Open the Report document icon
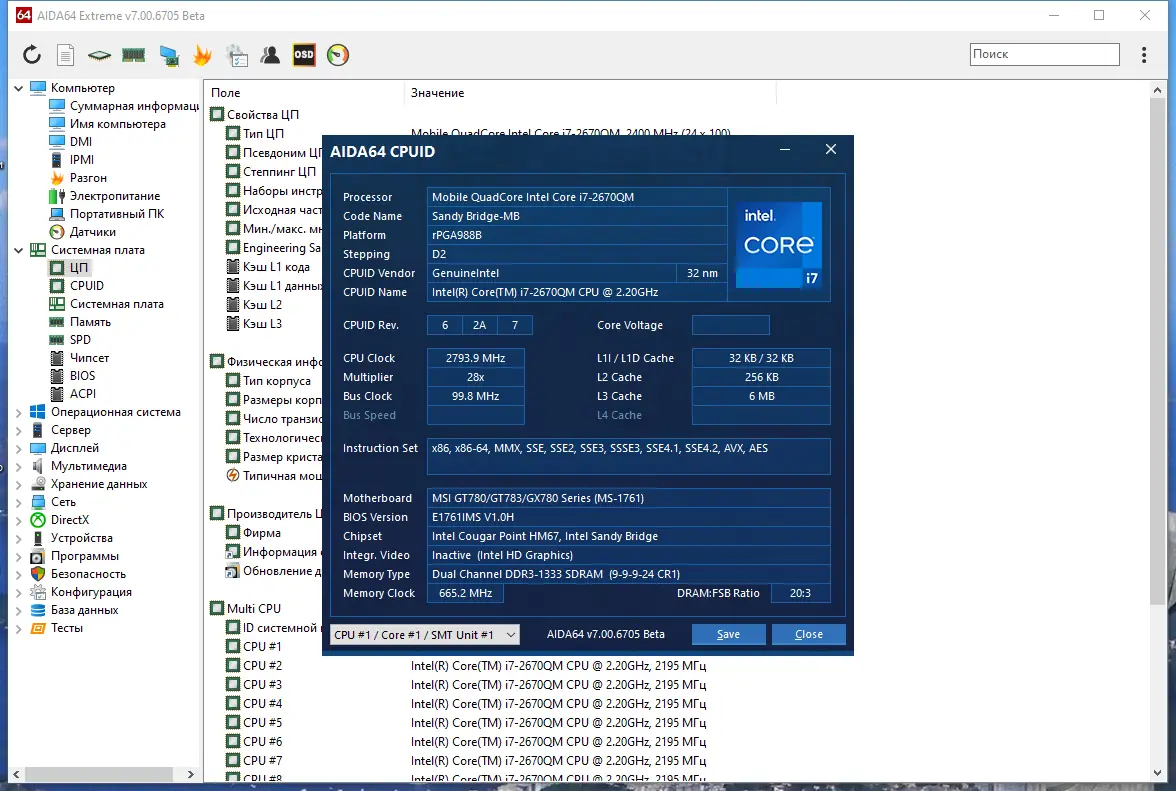Screen dimensions: 1176x791 65,55
